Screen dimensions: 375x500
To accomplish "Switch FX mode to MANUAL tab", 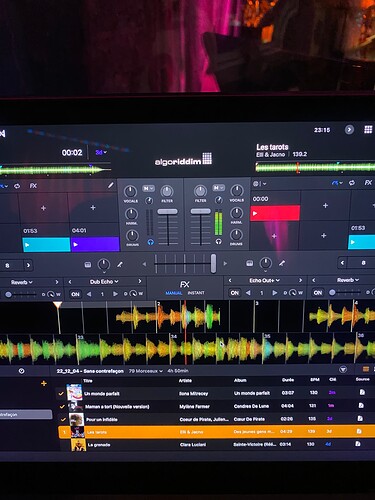I will click(174, 293).
